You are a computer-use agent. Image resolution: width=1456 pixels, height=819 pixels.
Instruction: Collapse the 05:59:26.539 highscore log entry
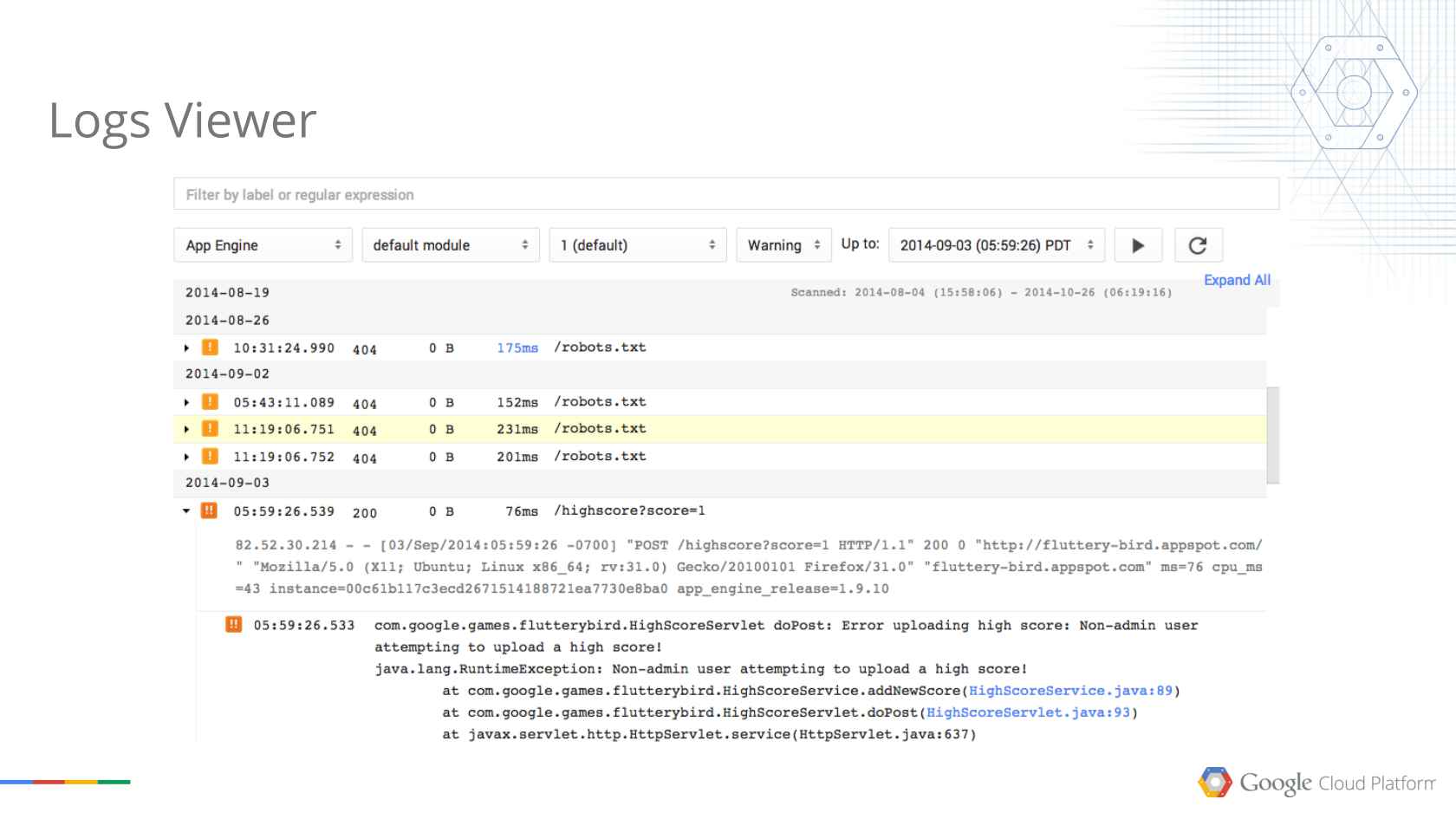186,511
